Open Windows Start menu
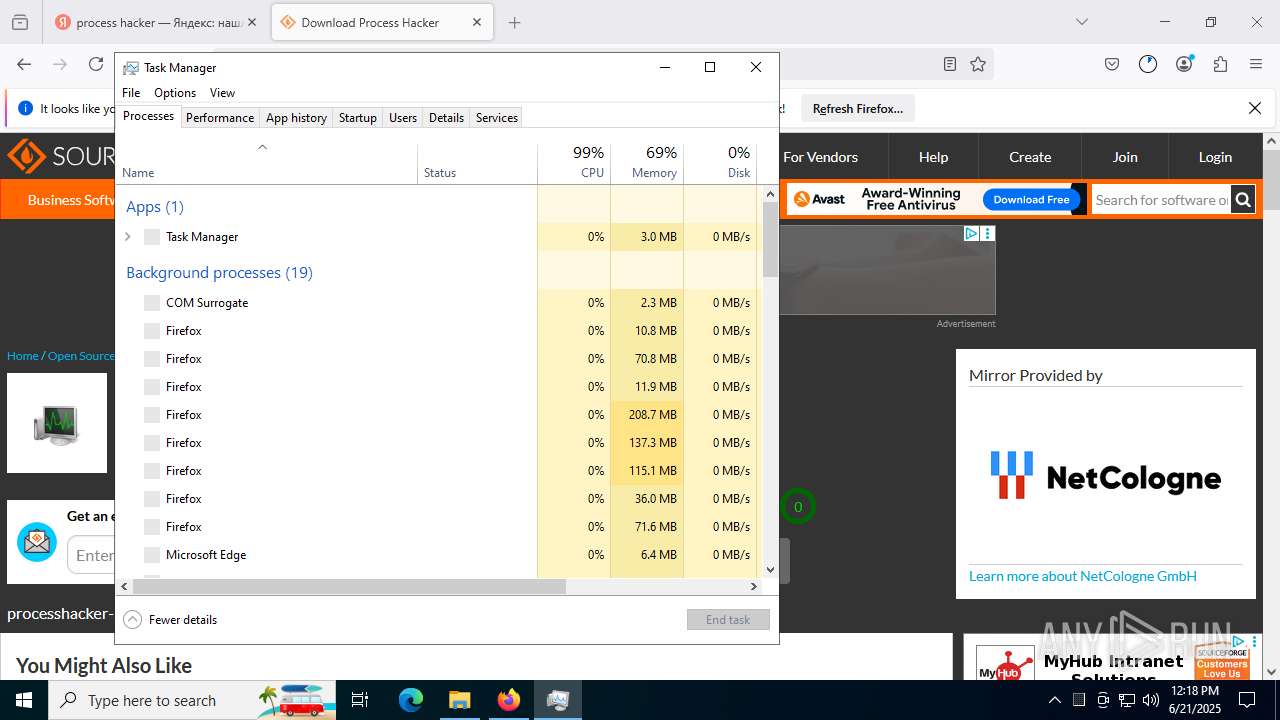The image size is (1280, 720). tap(24, 700)
